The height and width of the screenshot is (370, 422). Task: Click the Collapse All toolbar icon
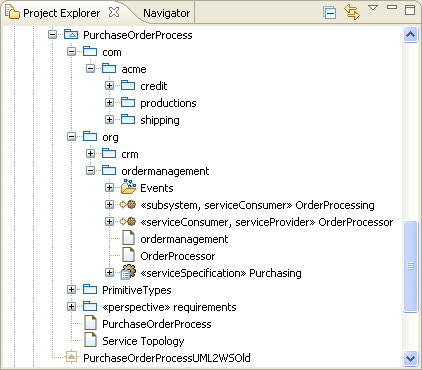click(329, 13)
